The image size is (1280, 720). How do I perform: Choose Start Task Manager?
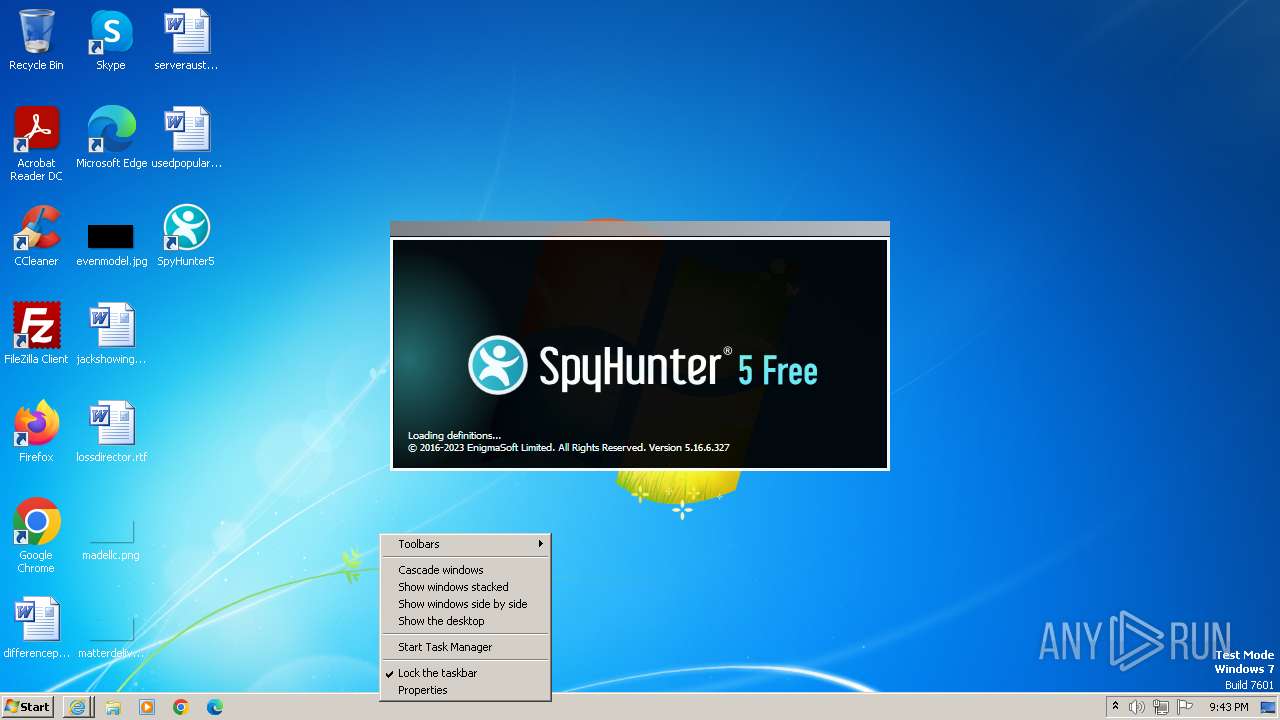tap(465, 647)
